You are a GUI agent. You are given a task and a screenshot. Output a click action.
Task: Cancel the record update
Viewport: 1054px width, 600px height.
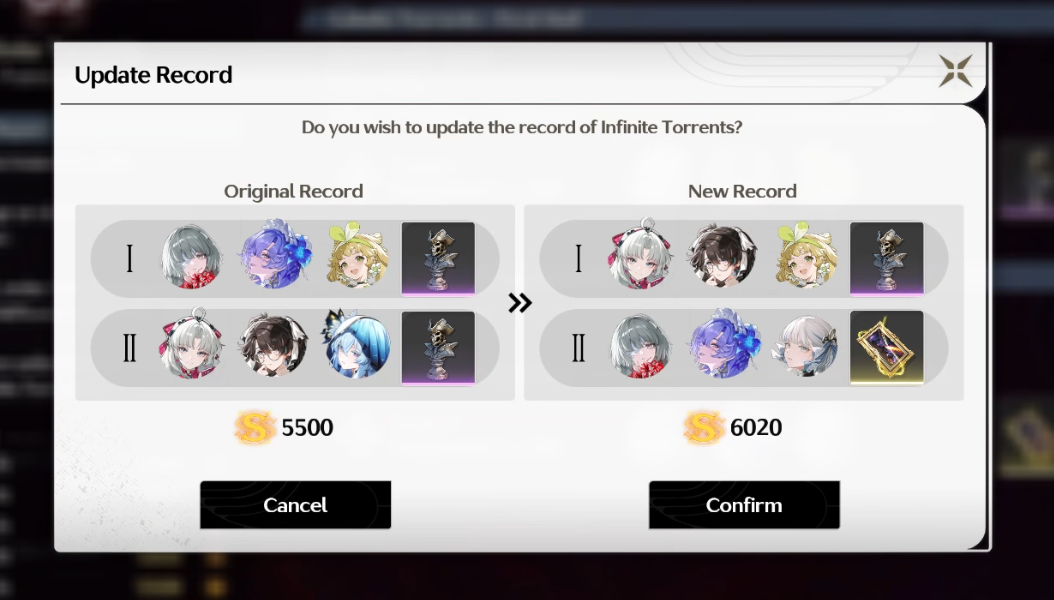(x=295, y=505)
